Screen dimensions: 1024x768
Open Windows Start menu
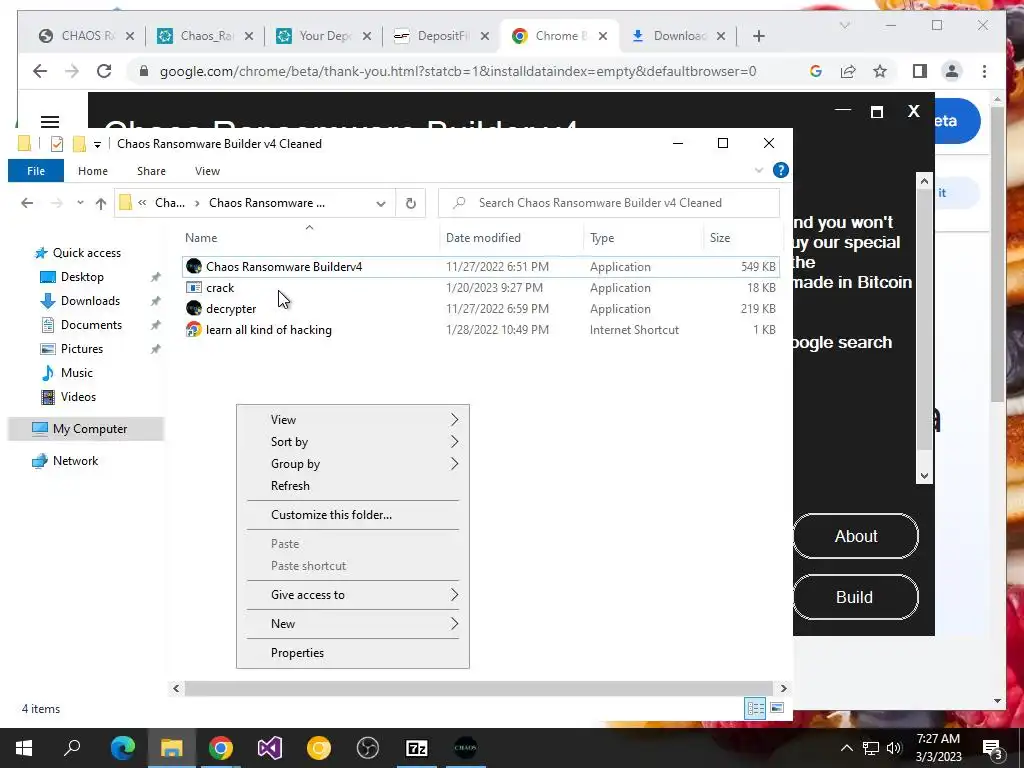click(x=24, y=748)
